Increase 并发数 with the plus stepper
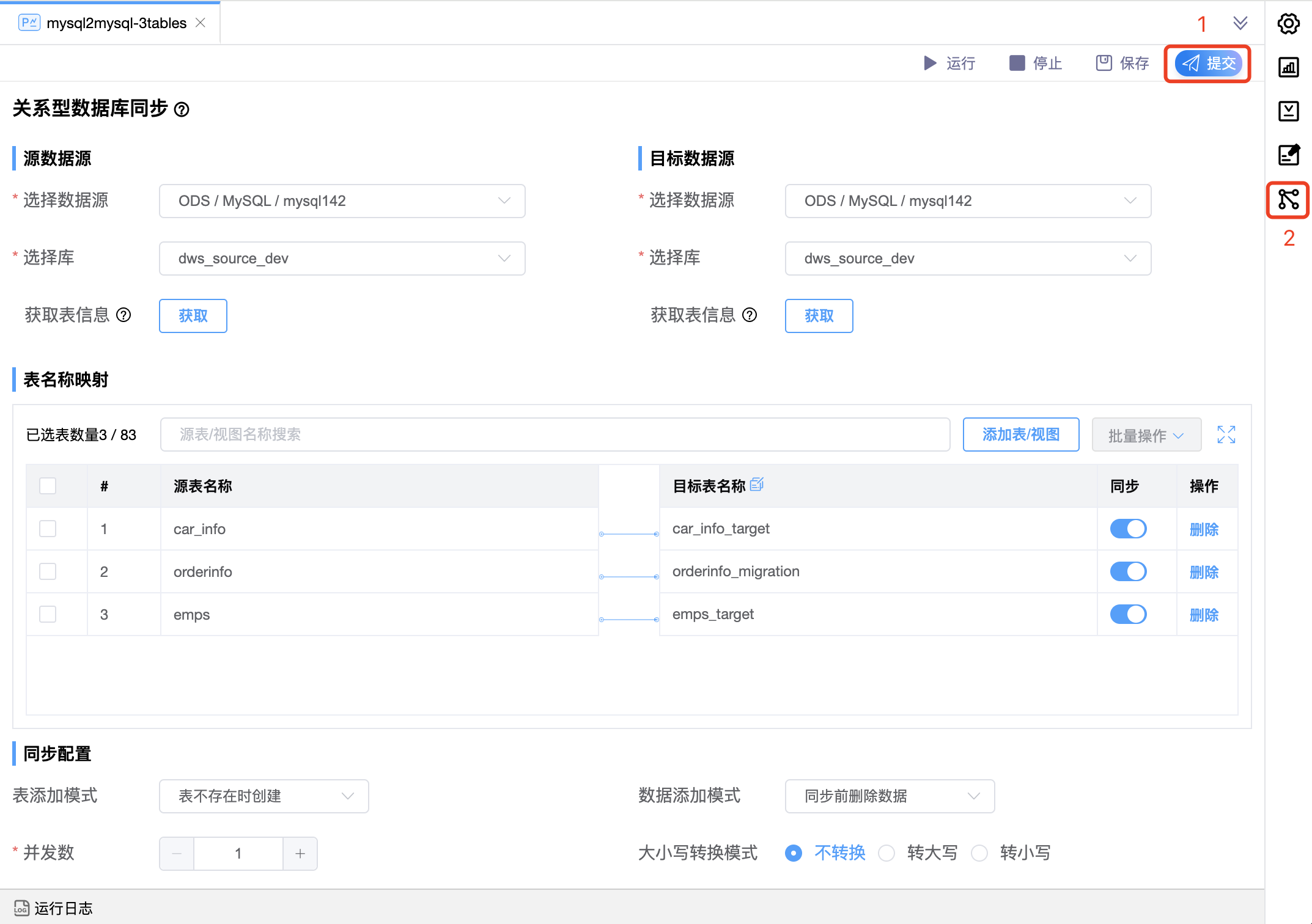 (300, 853)
